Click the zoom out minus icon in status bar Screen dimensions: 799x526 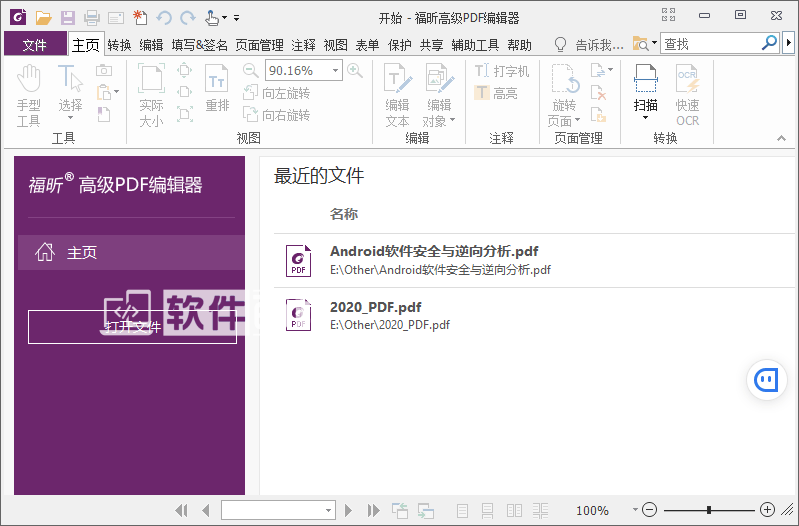click(649, 510)
